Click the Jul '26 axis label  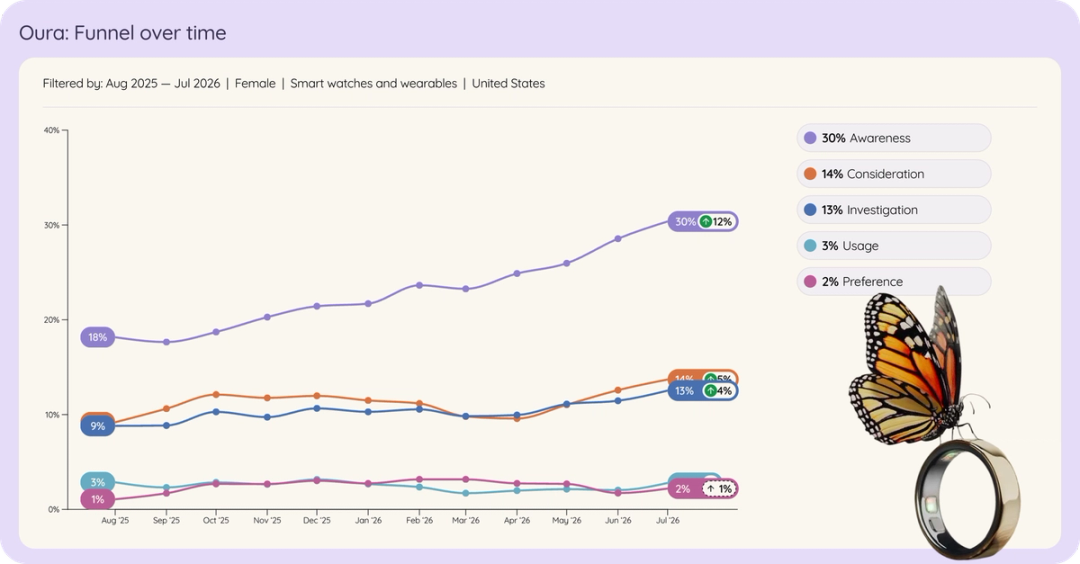[667, 521]
